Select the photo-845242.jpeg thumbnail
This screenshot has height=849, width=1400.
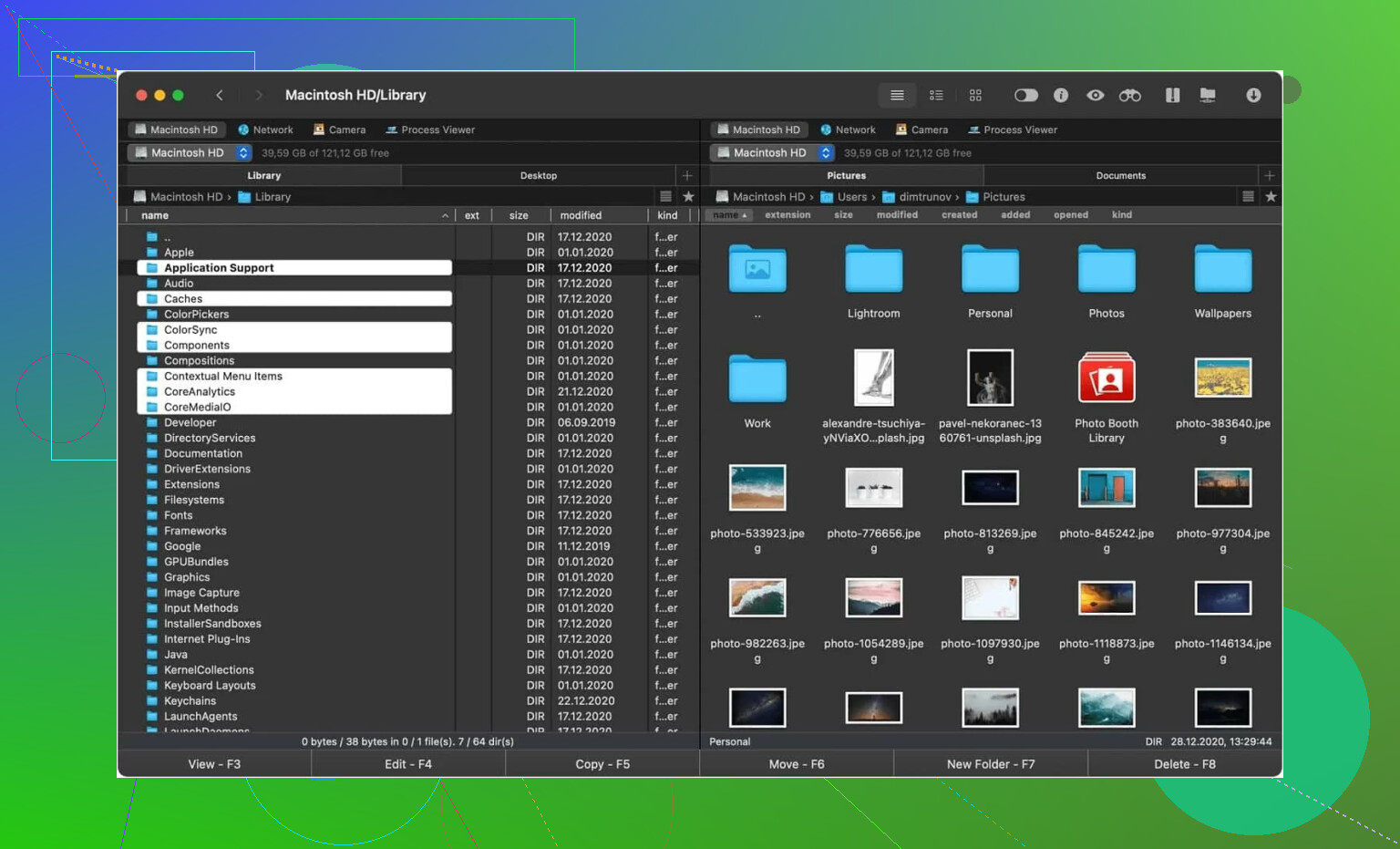(x=1107, y=488)
